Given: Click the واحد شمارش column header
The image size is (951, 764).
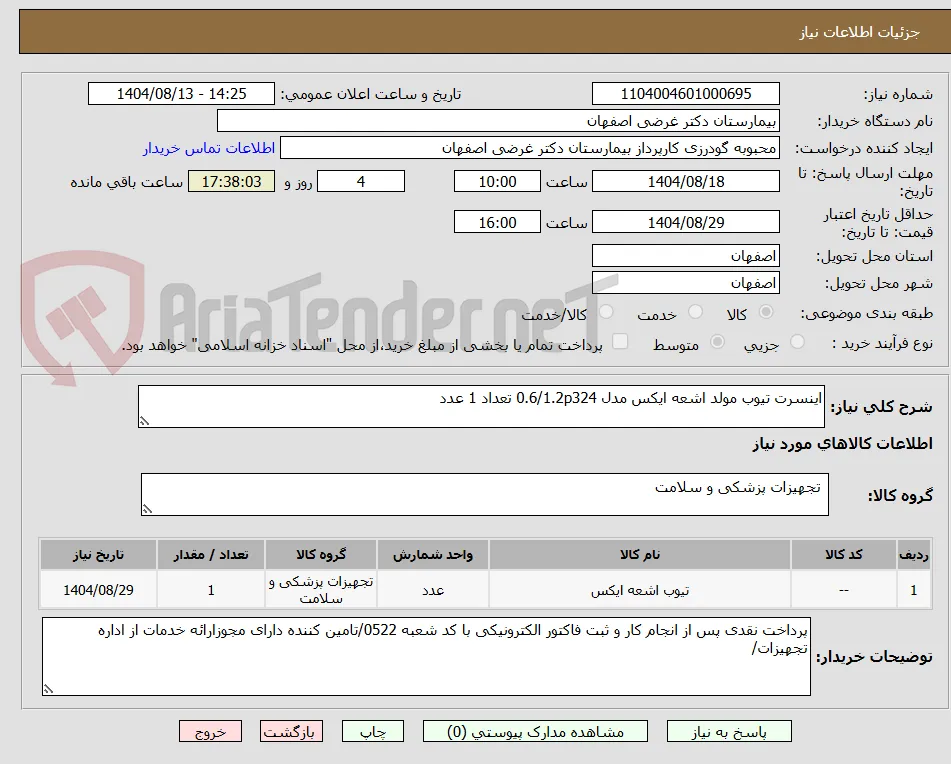Looking at the screenshot, I should [x=433, y=555].
